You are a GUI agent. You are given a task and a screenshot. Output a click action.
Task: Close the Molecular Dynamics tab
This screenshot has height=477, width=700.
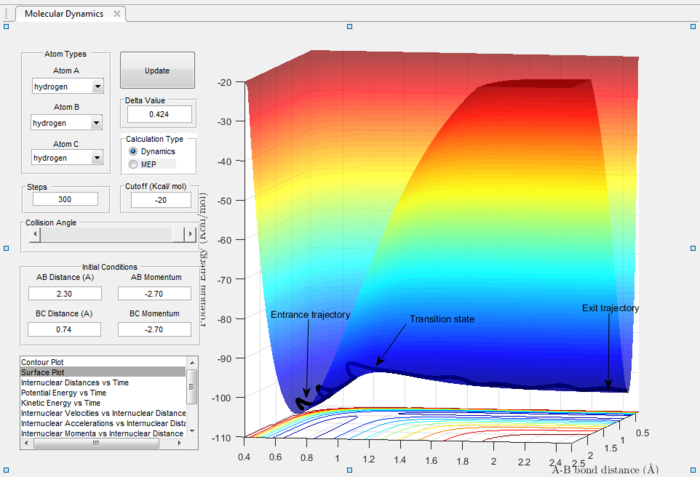pos(117,14)
